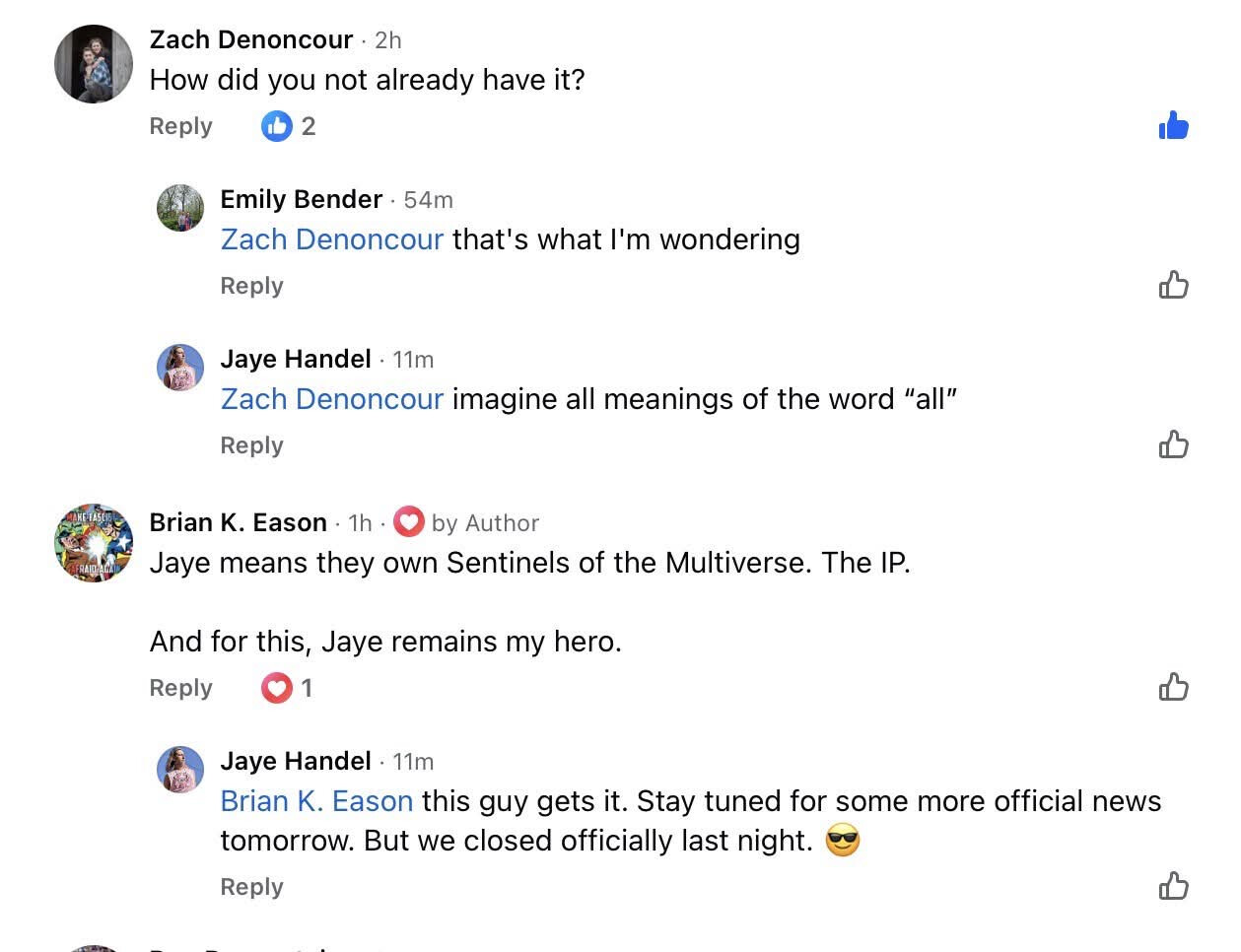Click the heart 'by Author' badge icon

[408, 522]
